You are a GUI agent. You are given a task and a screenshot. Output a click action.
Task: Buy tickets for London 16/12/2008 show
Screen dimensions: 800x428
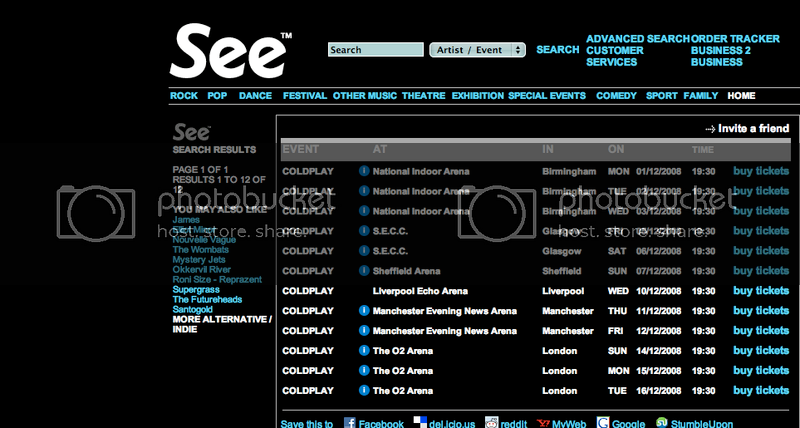coord(761,391)
